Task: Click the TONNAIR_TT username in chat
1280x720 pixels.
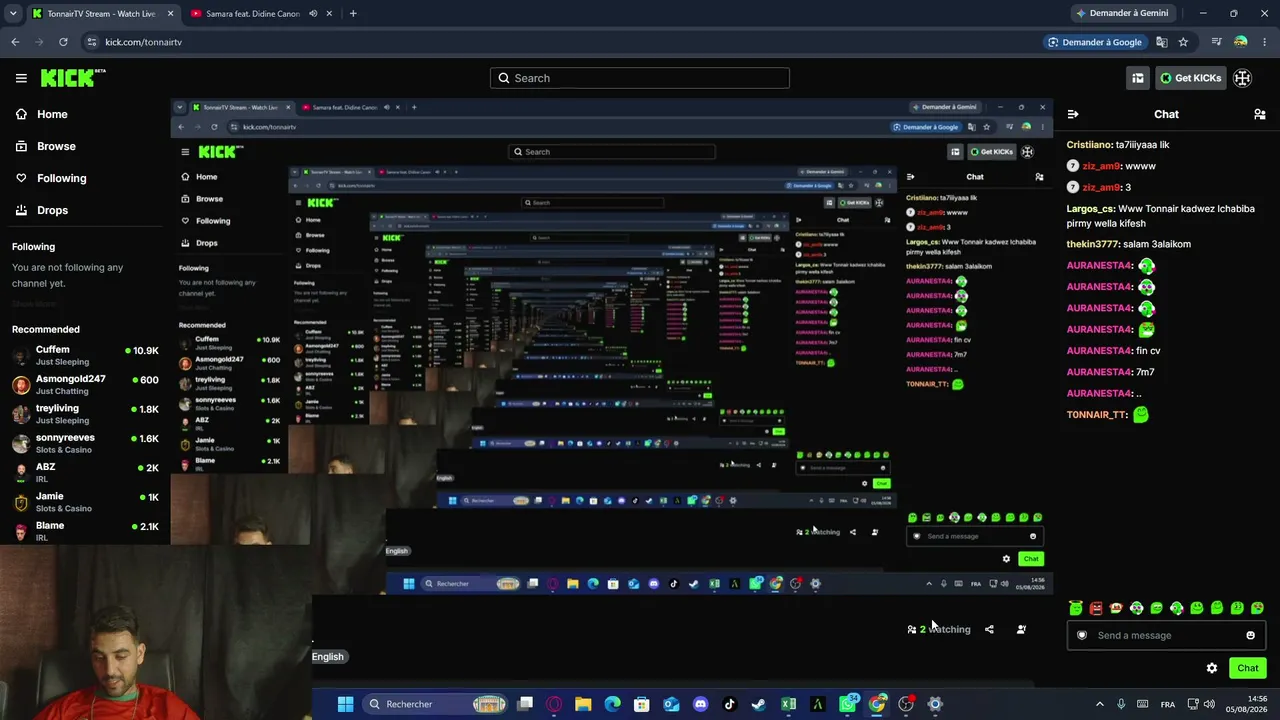Action: [1097, 415]
